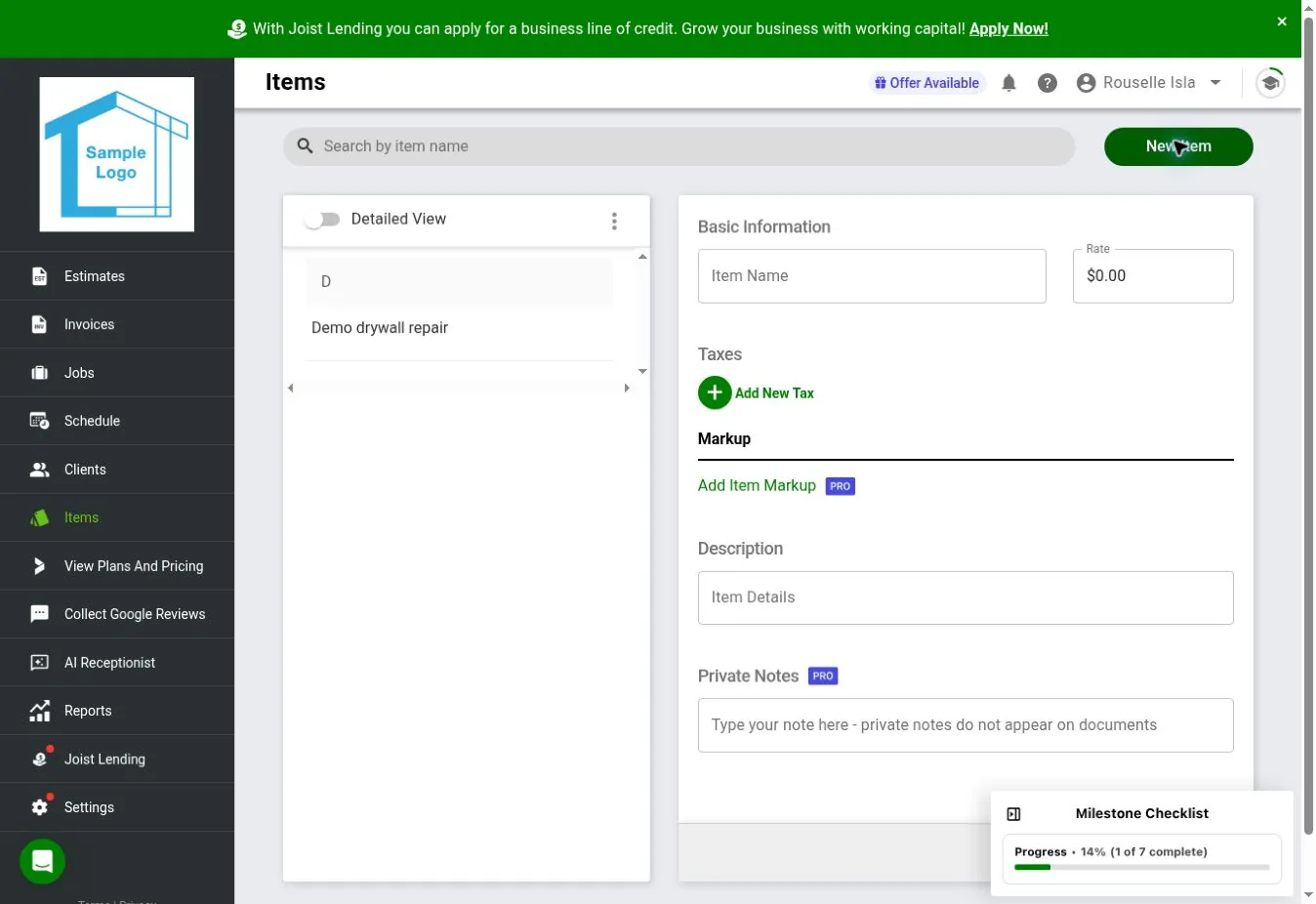
Task: Click the Settings gear icon
Action: click(x=39, y=807)
